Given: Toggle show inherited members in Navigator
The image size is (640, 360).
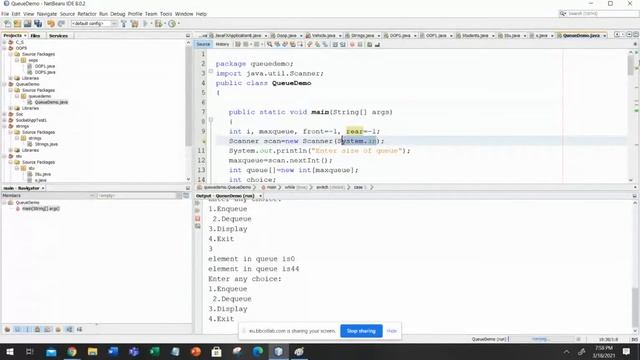Looking at the screenshot, I should pos(7,329).
